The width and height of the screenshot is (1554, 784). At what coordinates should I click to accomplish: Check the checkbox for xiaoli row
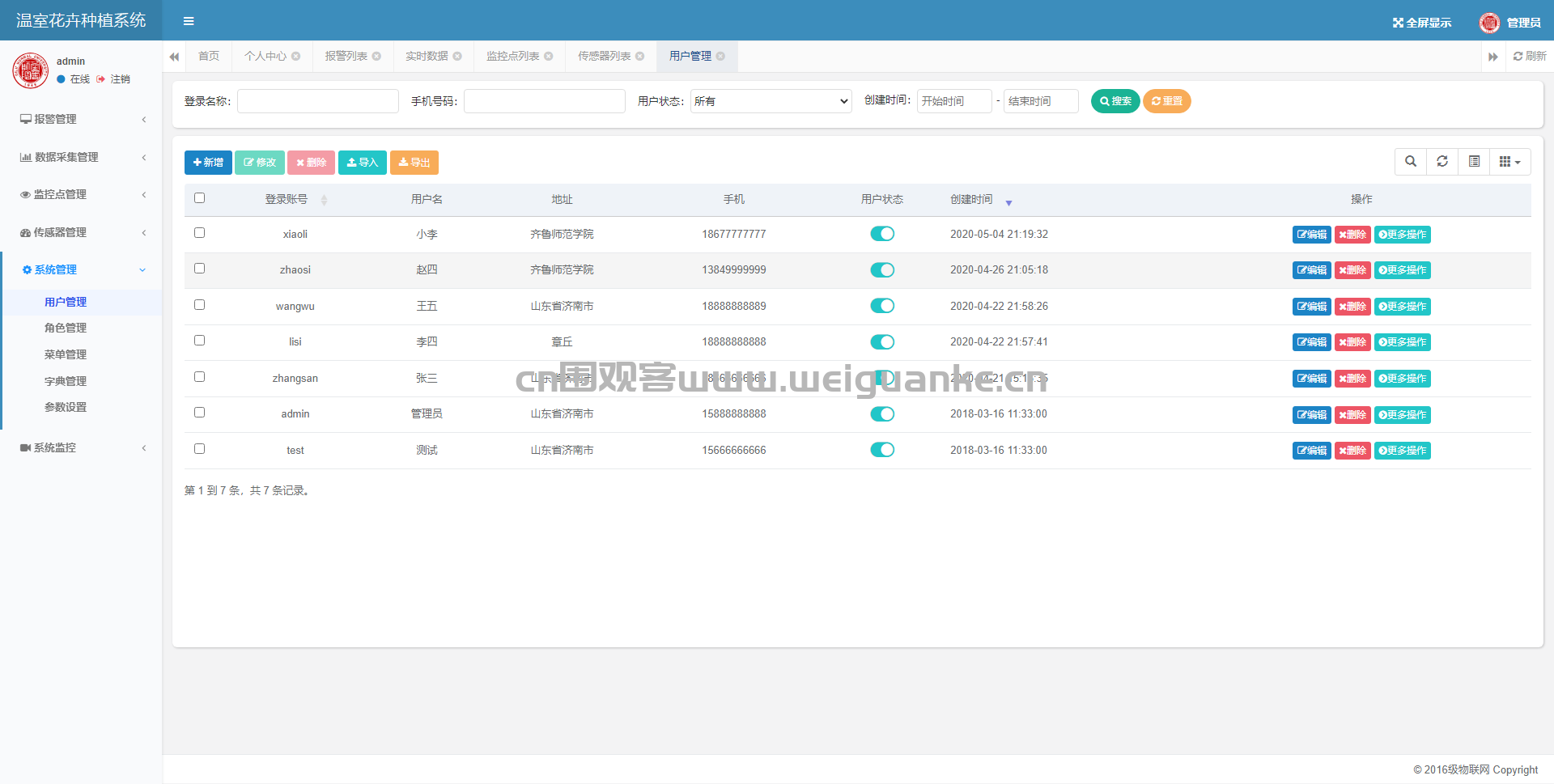pos(200,233)
